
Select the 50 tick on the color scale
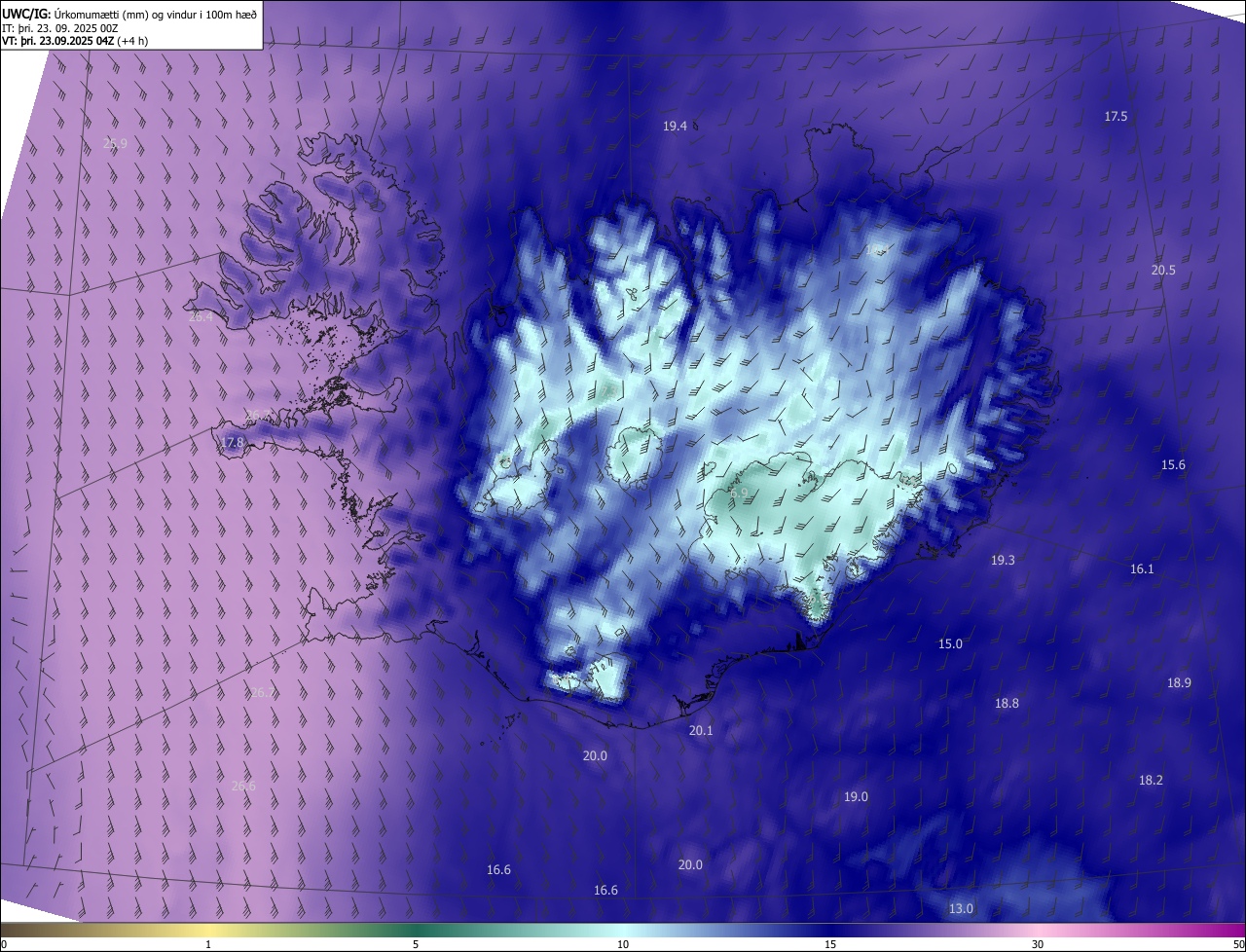[1238, 945]
